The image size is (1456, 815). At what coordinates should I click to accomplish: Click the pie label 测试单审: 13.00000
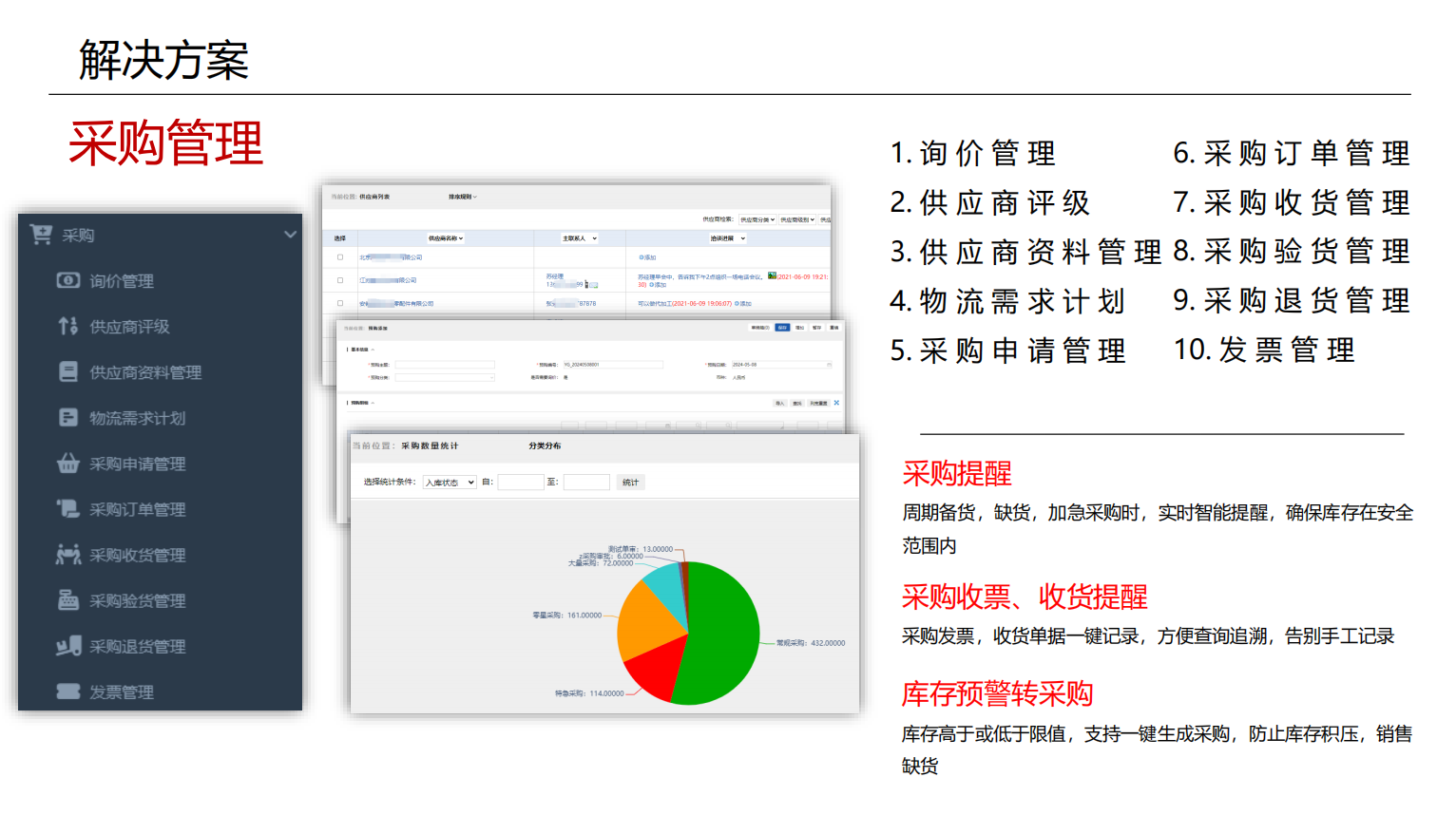pos(641,549)
